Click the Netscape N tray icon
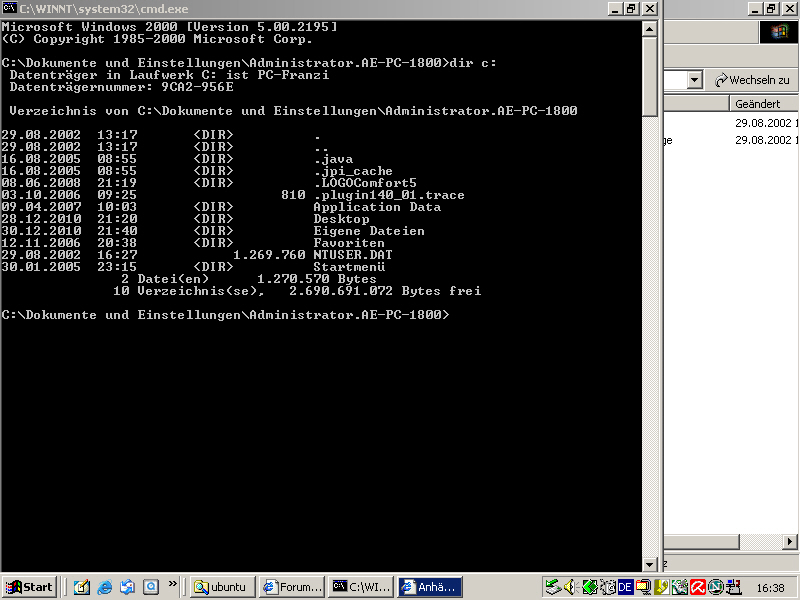Image resolution: width=800 pixels, height=600 pixels. click(716, 587)
